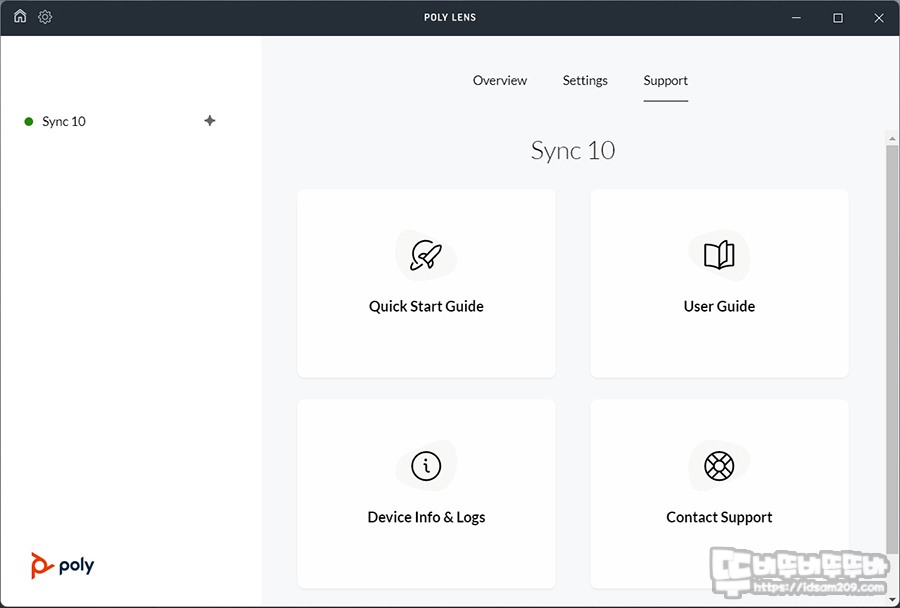Click the Poly logo at bottom left
Viewport: 900px width, 608px height.
pos(63,566)
